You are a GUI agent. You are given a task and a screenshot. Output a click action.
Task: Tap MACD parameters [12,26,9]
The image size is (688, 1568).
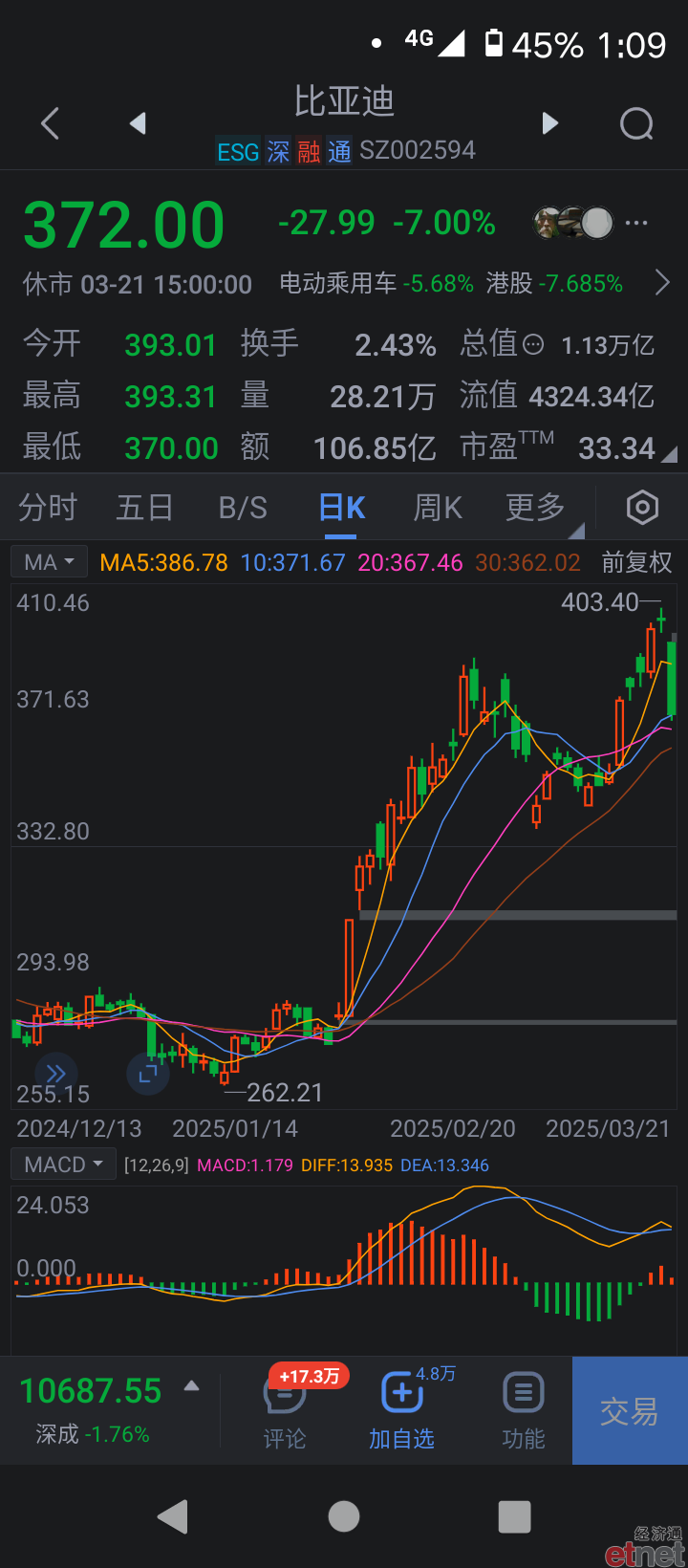click(x=157, y=1165)
